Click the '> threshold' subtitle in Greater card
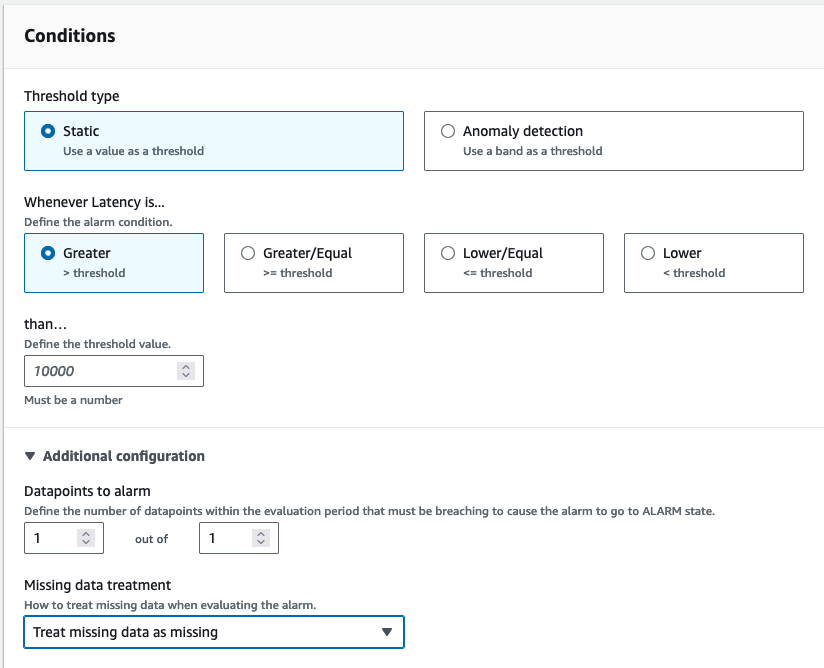 pyautogui.click(x=94, y=273)
